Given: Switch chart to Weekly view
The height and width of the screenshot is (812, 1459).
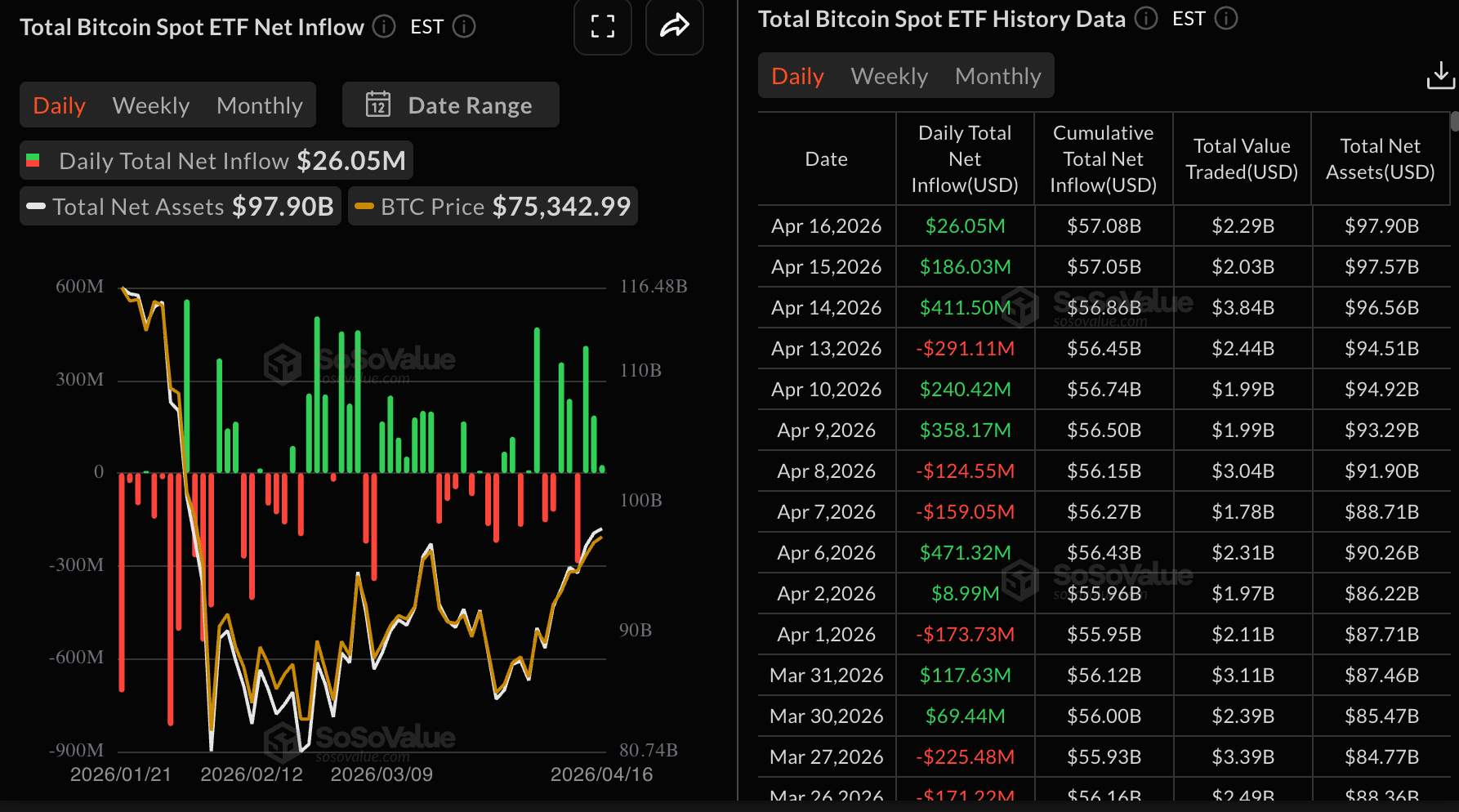Looking at the screenshot, I should tap(151, 105).
